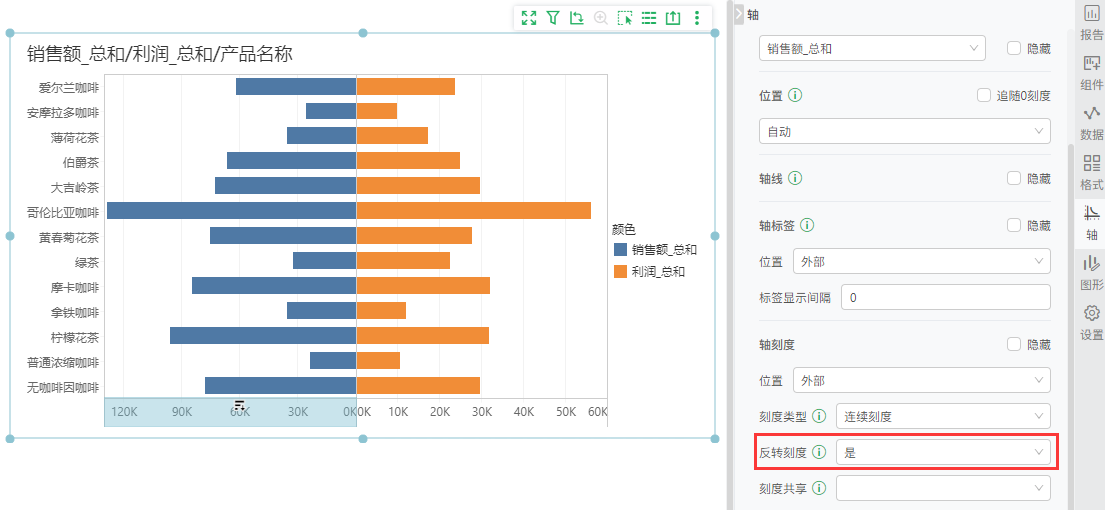Click the 薄荷花茶 category label

(75, 137)
